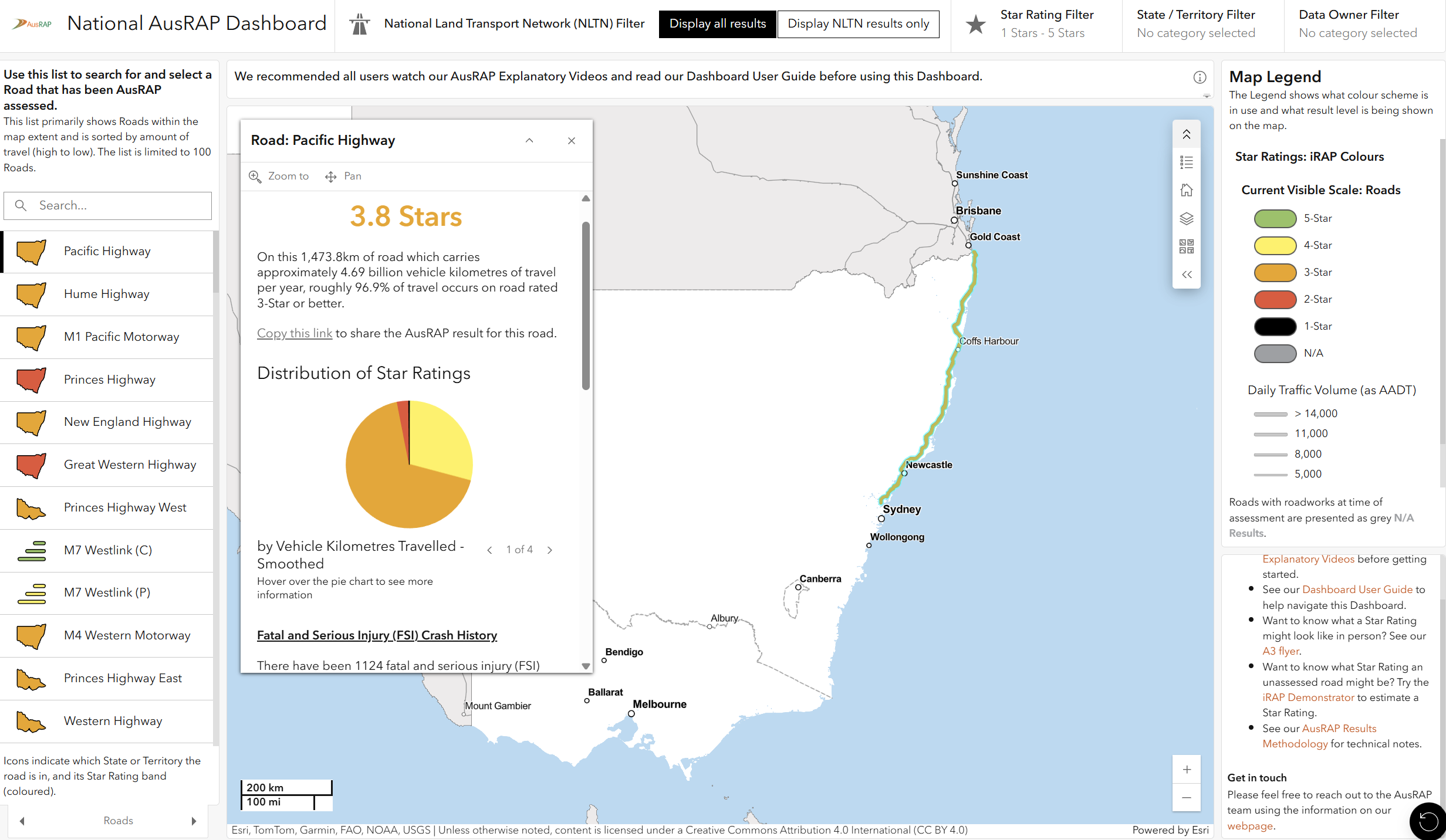
Task: Select New England Highway list item
Action: [106, 422]
